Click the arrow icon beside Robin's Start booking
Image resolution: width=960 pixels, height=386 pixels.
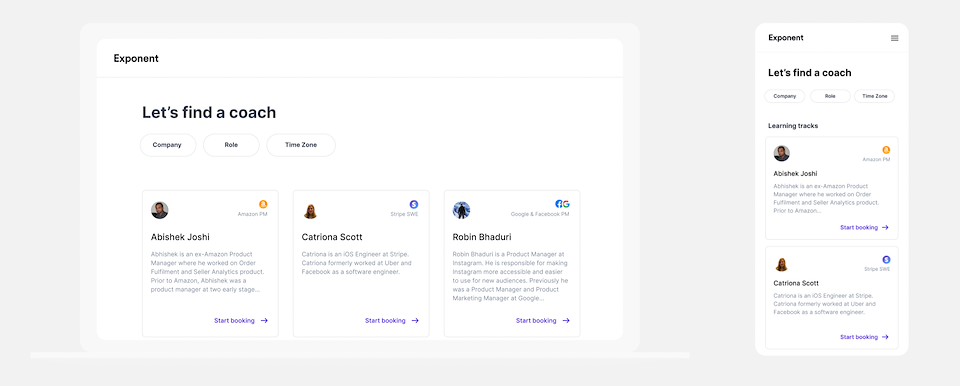point(566,320)
